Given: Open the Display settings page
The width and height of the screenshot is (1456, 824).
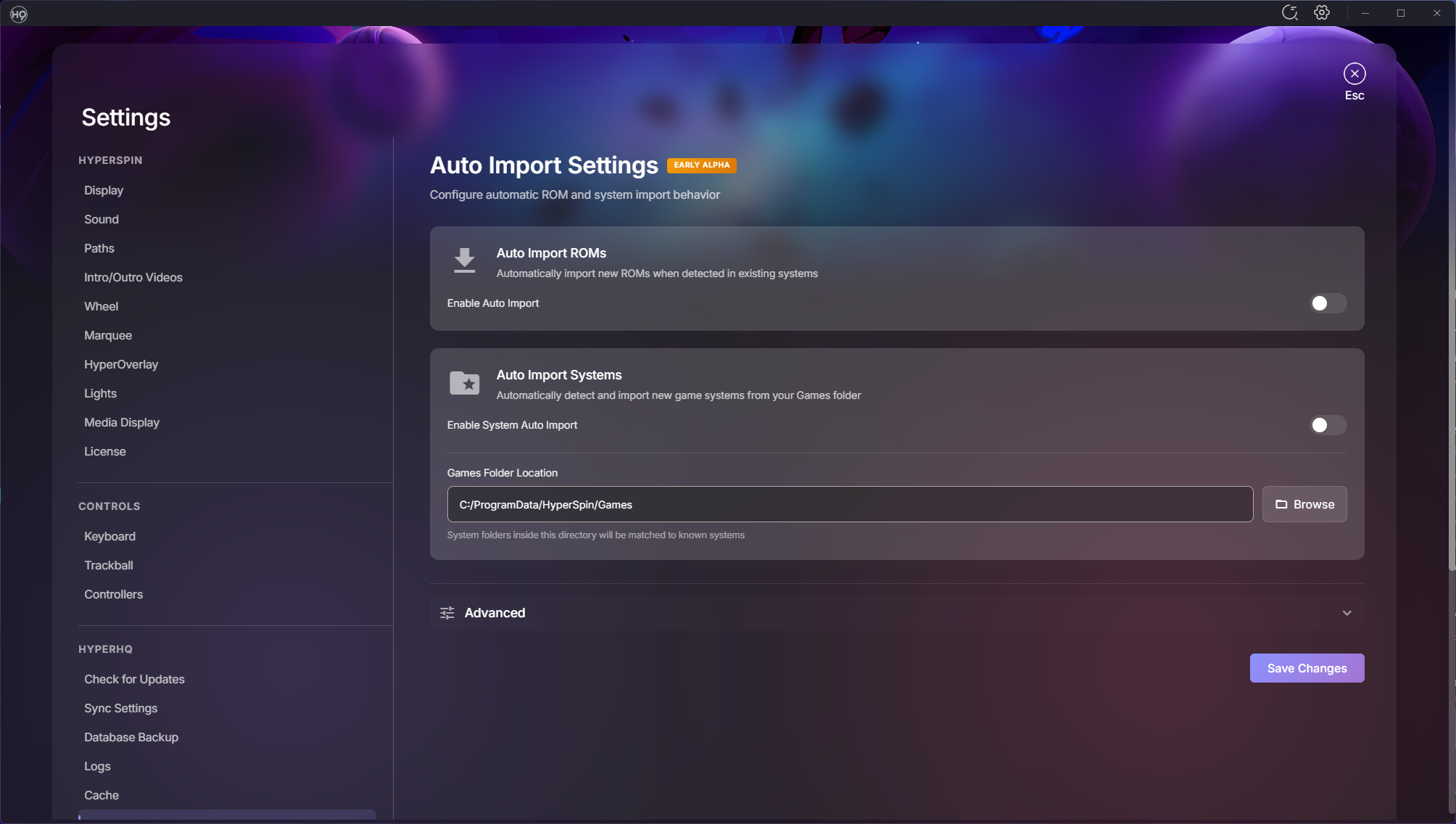Looking at the screenshot, I should point(104,190).
